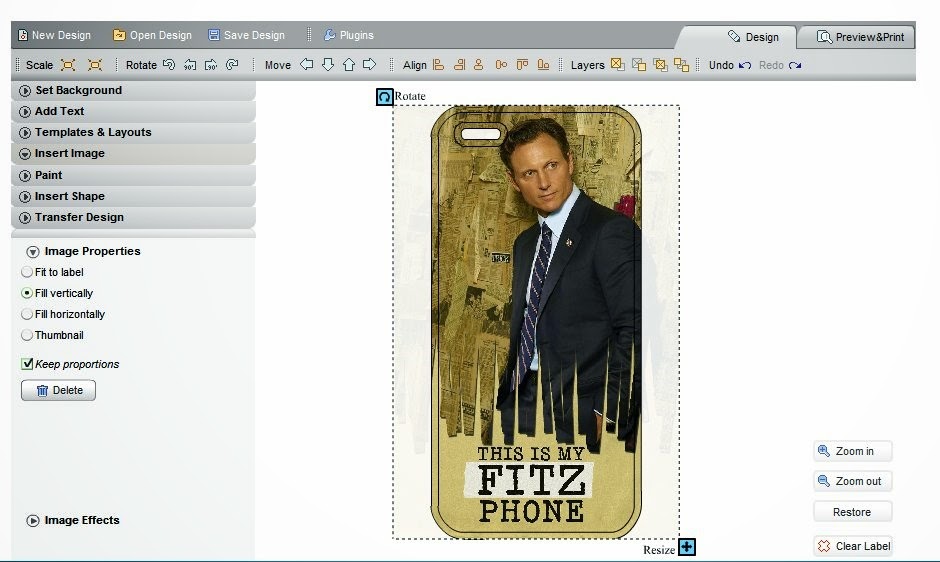Expand Image Effects panel
The width and height of the screenshot is (940, 562).
click(33, 521)
